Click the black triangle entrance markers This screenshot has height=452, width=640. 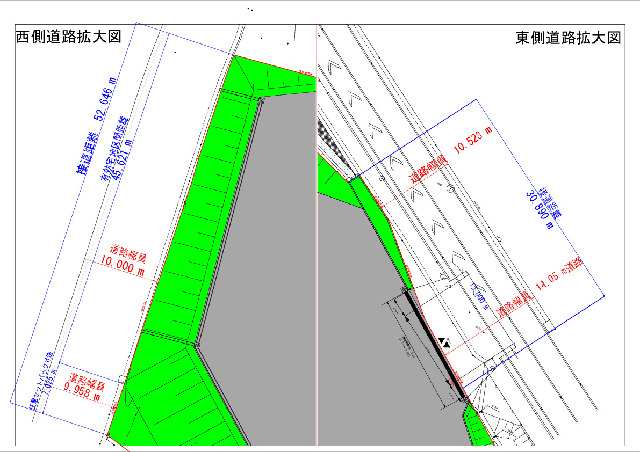[x=445, y=342]
